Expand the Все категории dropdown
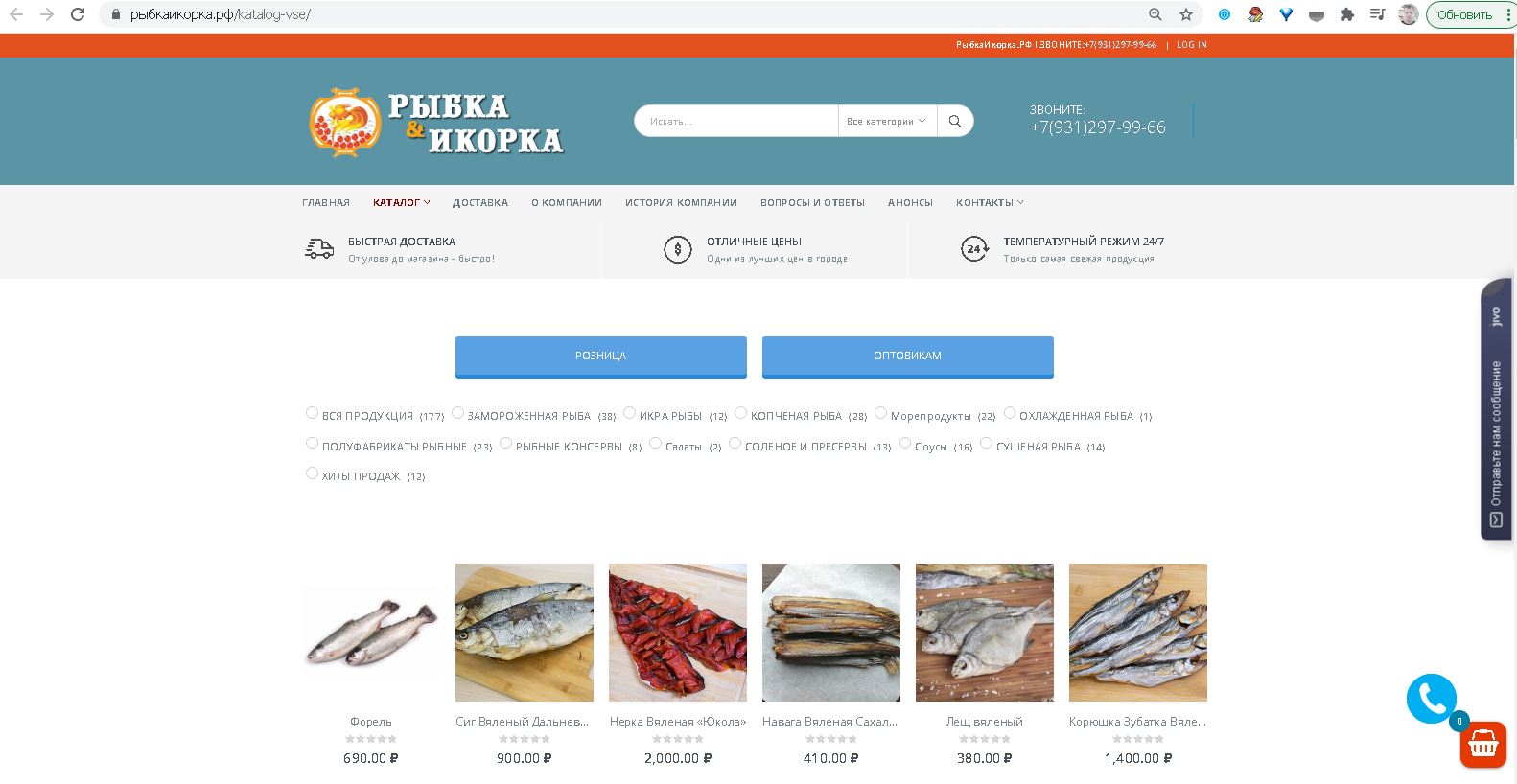The height and width of the screenshot is (784, 1517). click(x=887, y=121)
